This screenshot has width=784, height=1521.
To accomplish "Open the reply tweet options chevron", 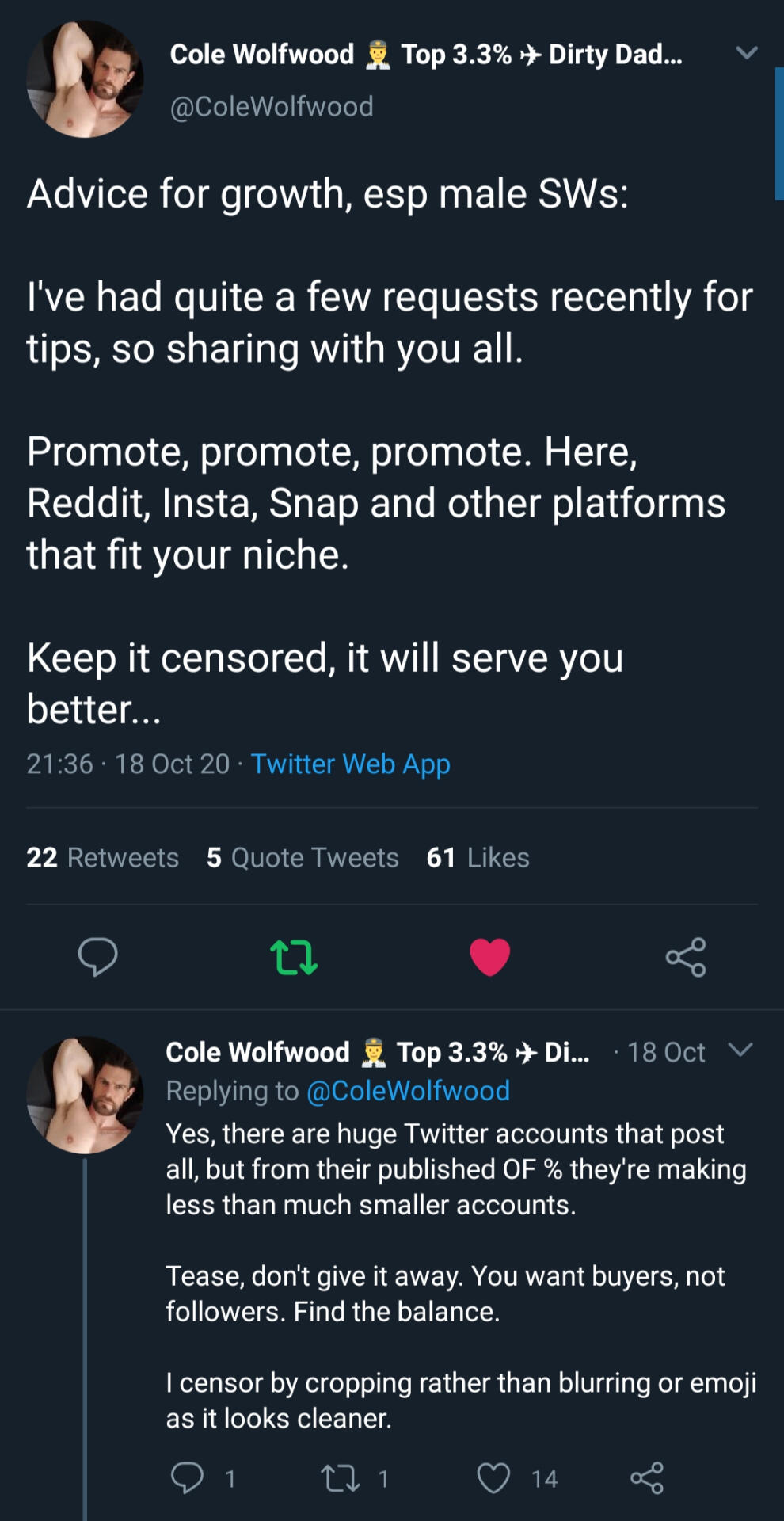I will pos(740,1050).
